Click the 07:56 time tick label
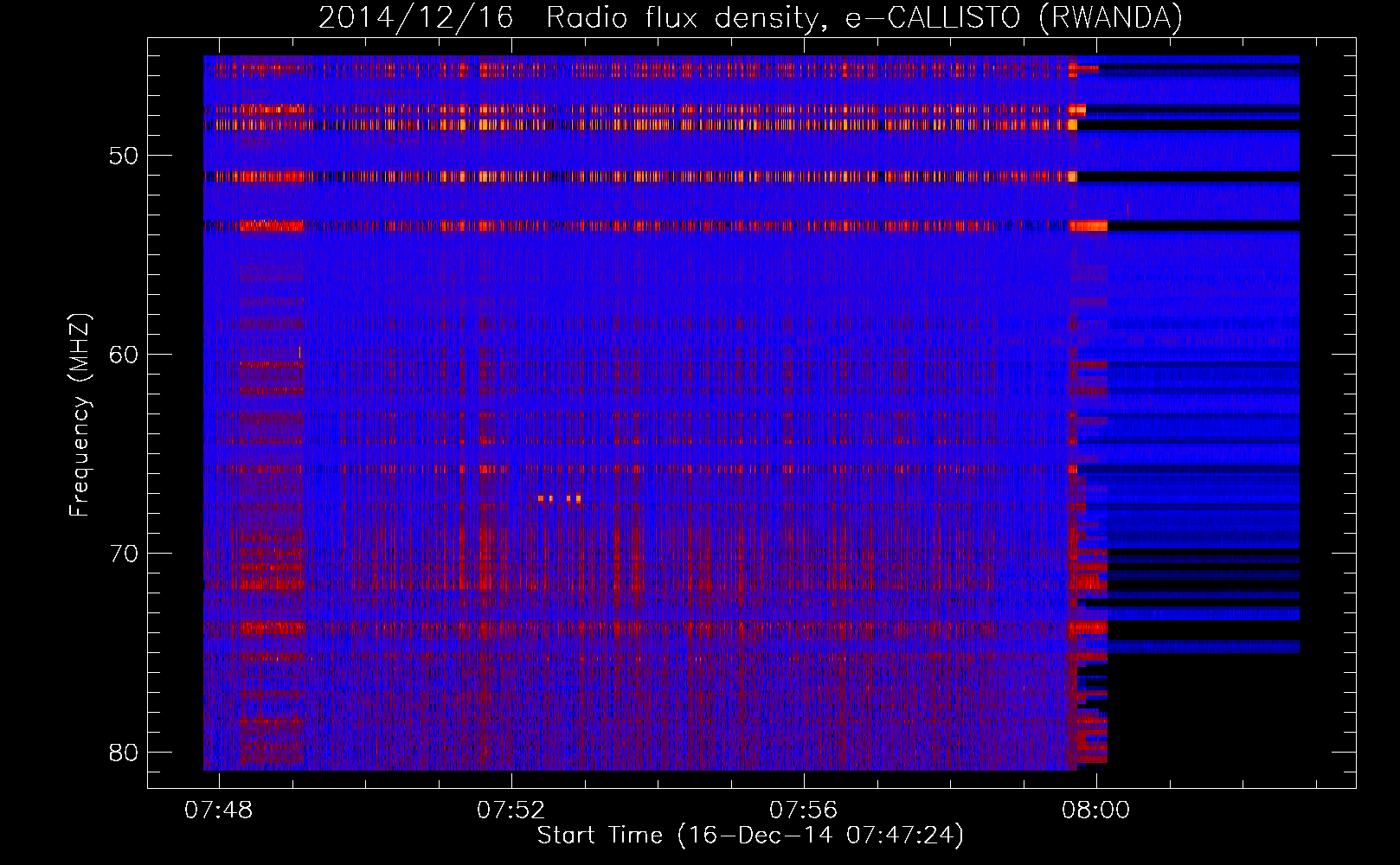1400x865 pixels. [x=804, y=810]
